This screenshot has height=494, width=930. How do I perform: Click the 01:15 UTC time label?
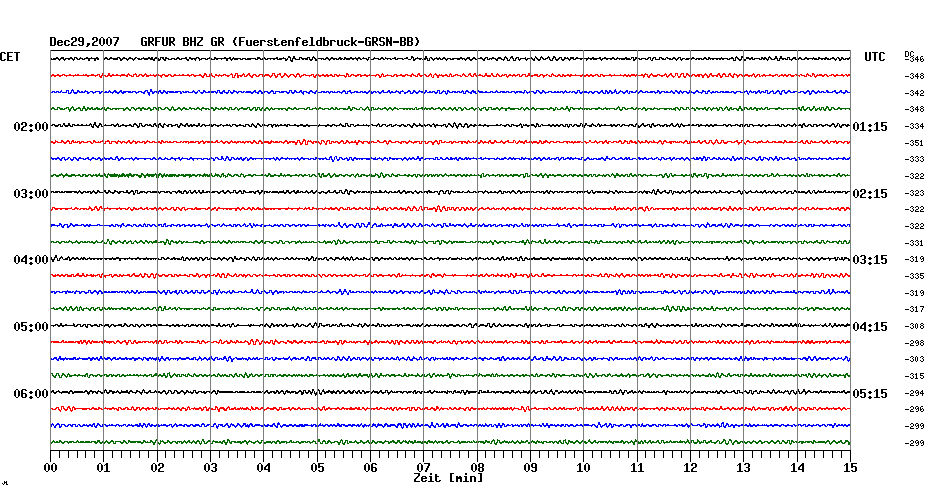tap(870, 127)
